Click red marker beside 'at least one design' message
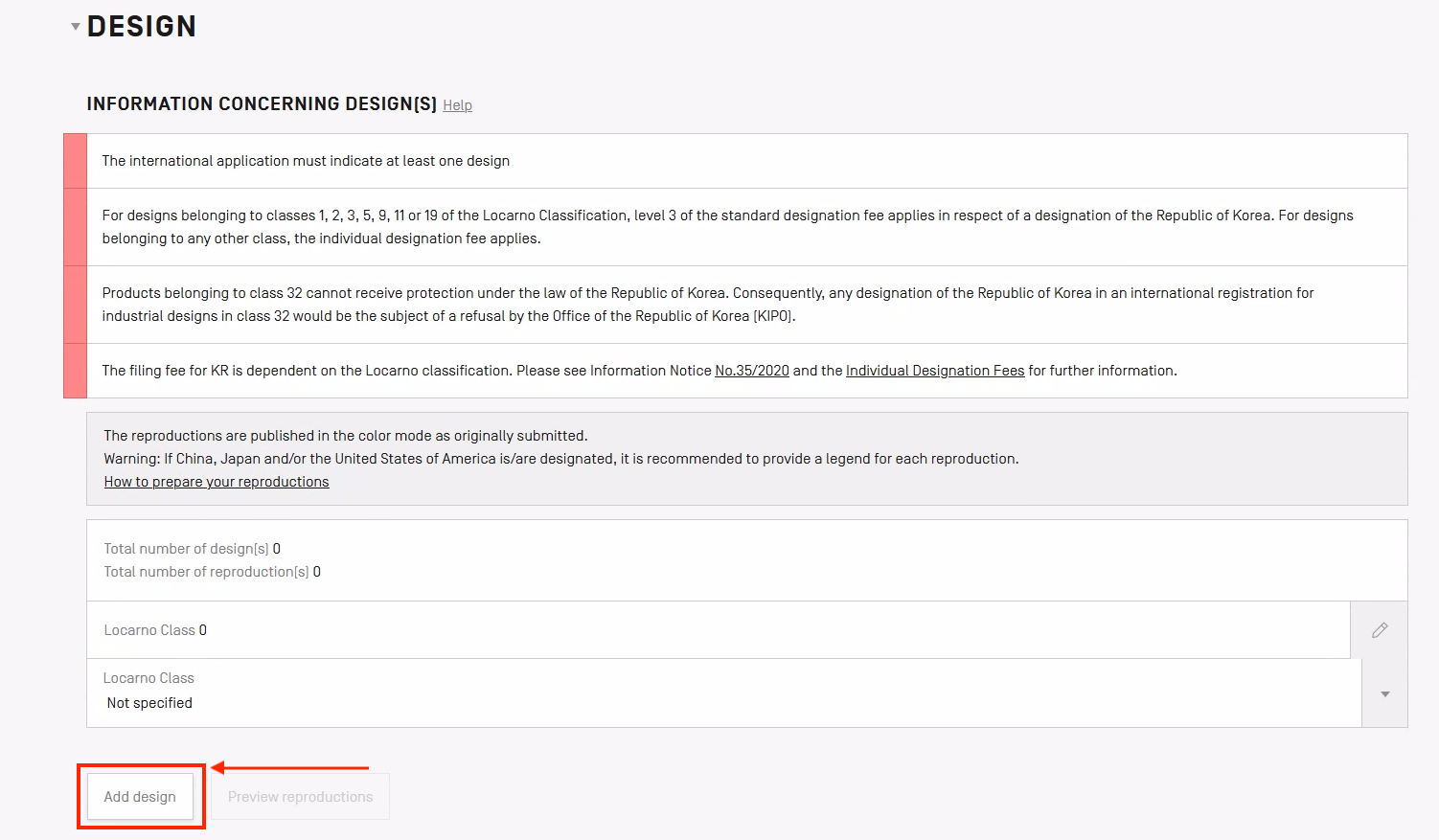This screenshot has width=1439, height=840. click(75, 161)
